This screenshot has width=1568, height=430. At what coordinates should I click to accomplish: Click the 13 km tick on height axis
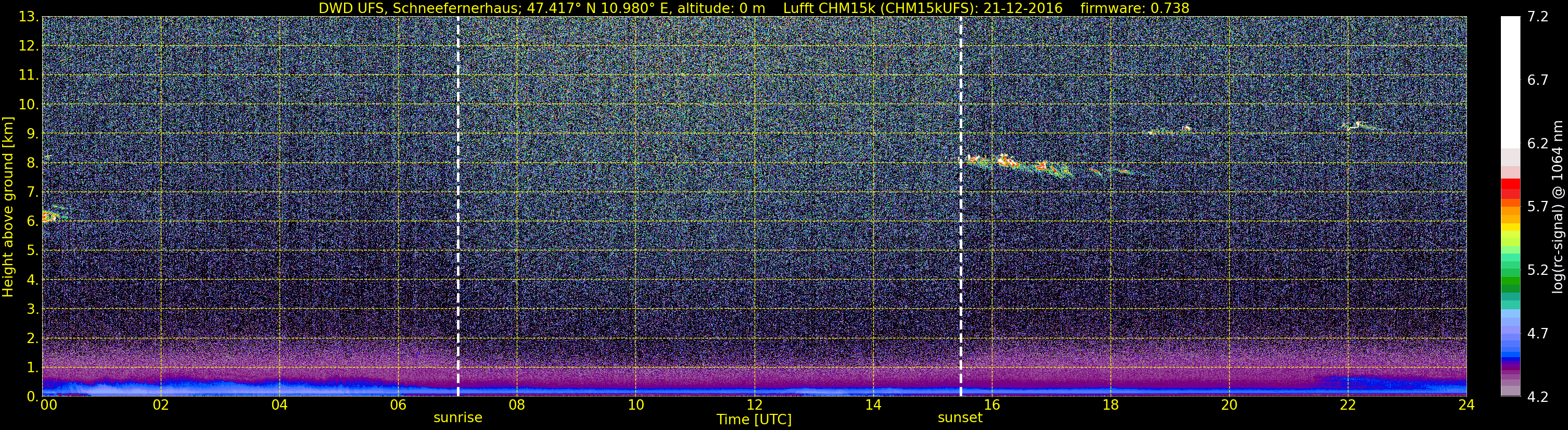[28, 17]
